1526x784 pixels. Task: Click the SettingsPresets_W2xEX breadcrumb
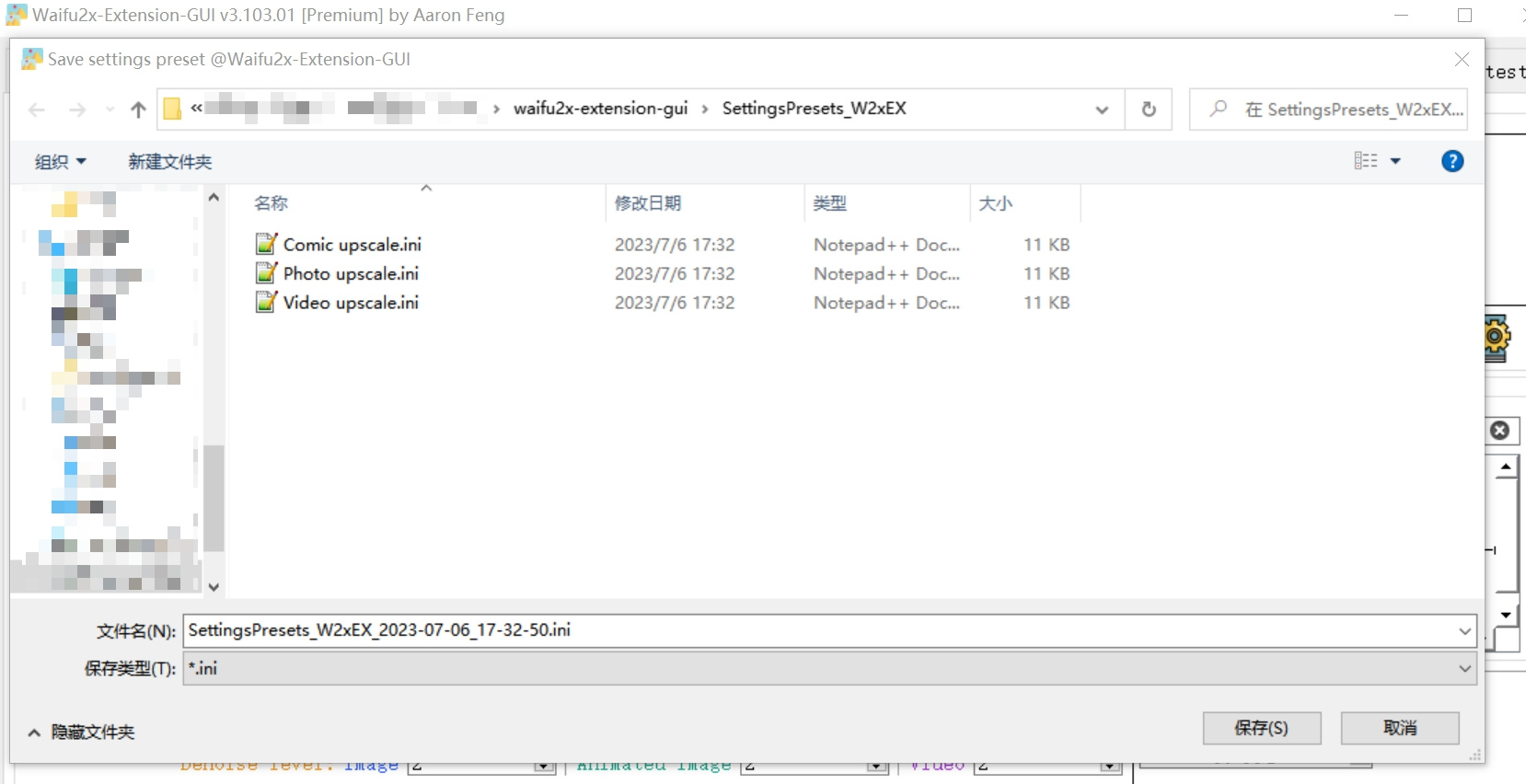click(x=814, y=109)
